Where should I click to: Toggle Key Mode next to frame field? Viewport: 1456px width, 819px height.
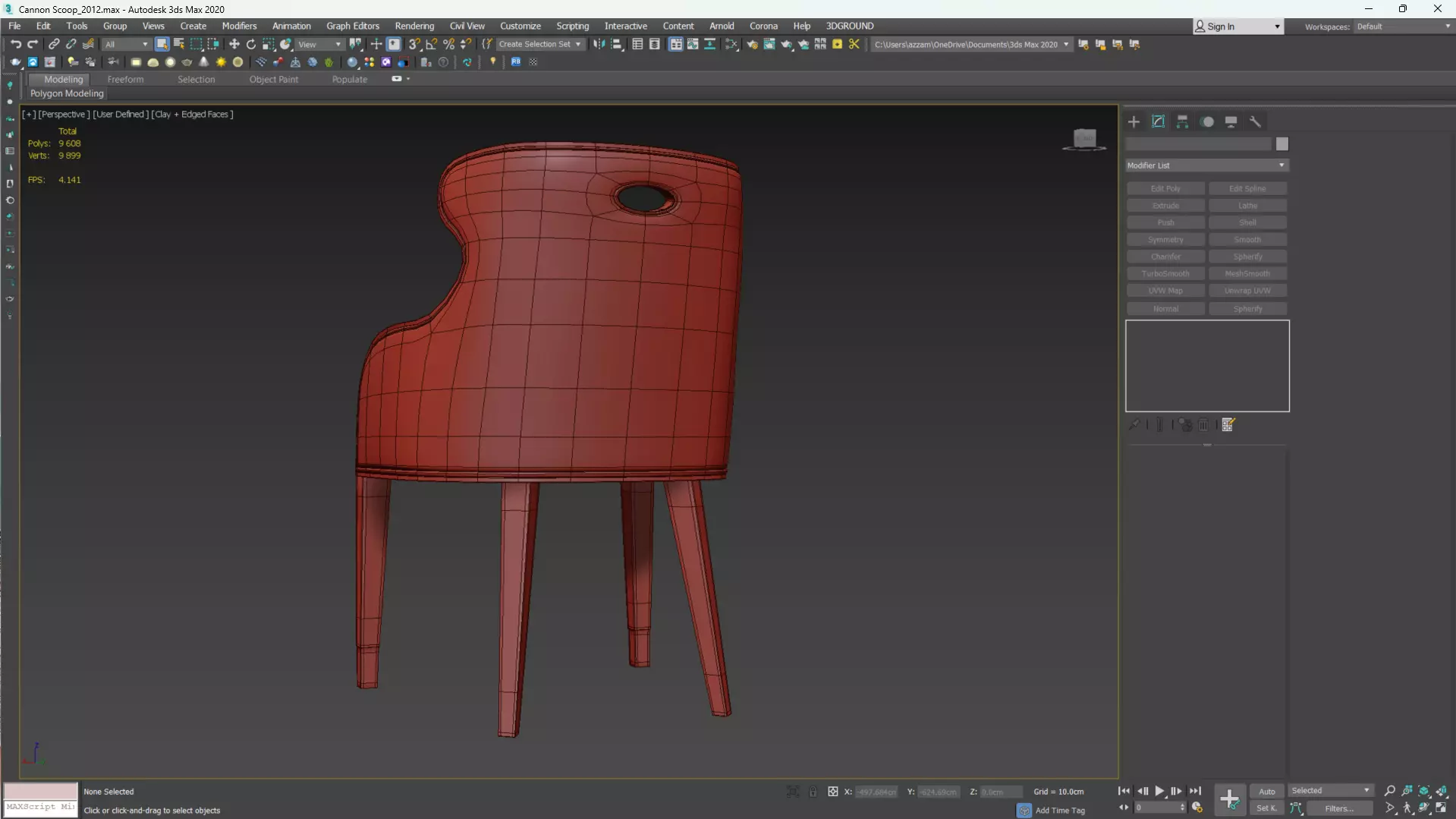(x=1124, y=808)
